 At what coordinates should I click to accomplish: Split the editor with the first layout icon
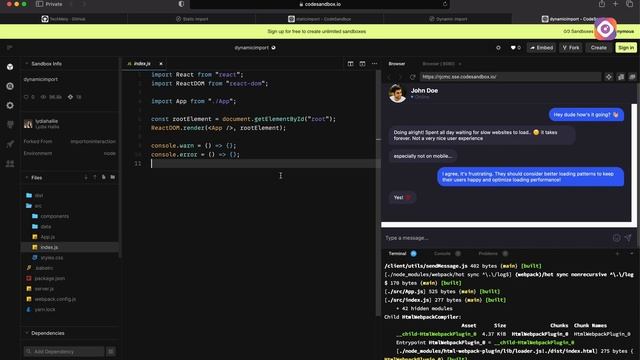coord(350,64)
